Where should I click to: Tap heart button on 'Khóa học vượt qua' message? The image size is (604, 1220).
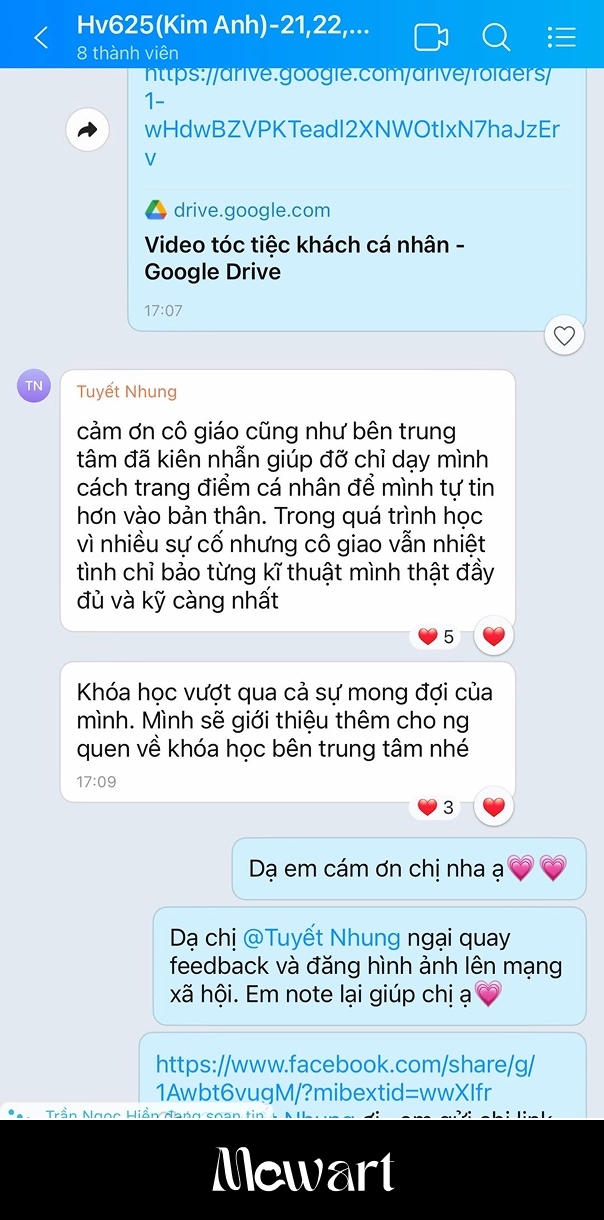click(494, 806)
